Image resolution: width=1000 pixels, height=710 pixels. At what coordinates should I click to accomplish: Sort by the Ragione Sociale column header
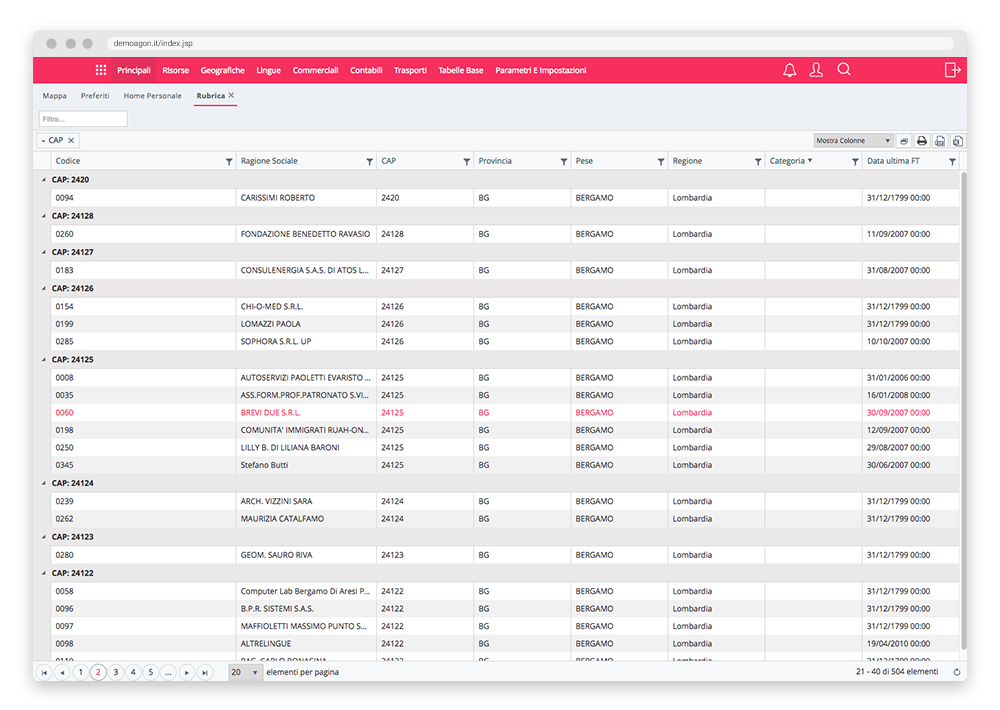pyautogui.click(x=269, y=161)
